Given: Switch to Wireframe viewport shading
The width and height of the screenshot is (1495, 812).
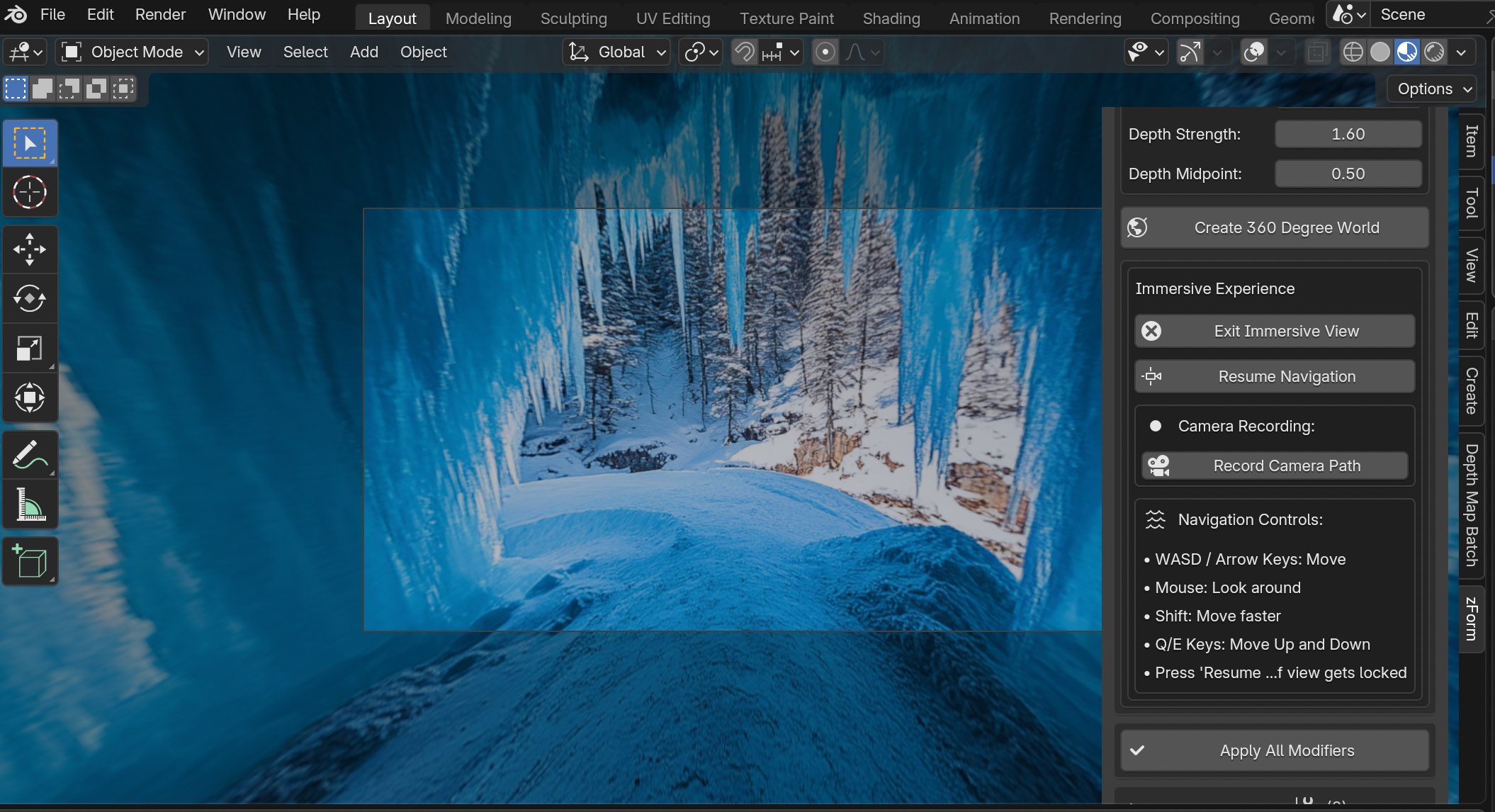Looking at the screenshot, I should tap(1353, 52).
